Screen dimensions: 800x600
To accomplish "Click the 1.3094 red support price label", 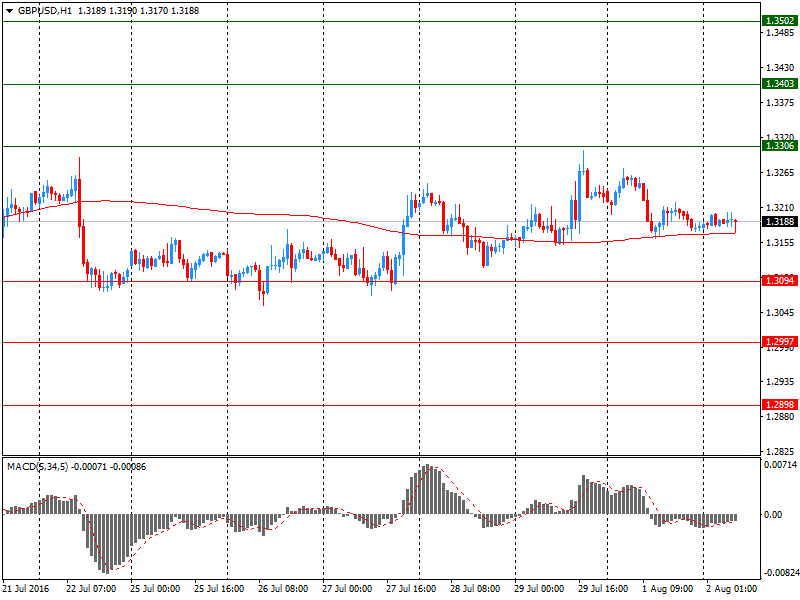I will [780, 280].
